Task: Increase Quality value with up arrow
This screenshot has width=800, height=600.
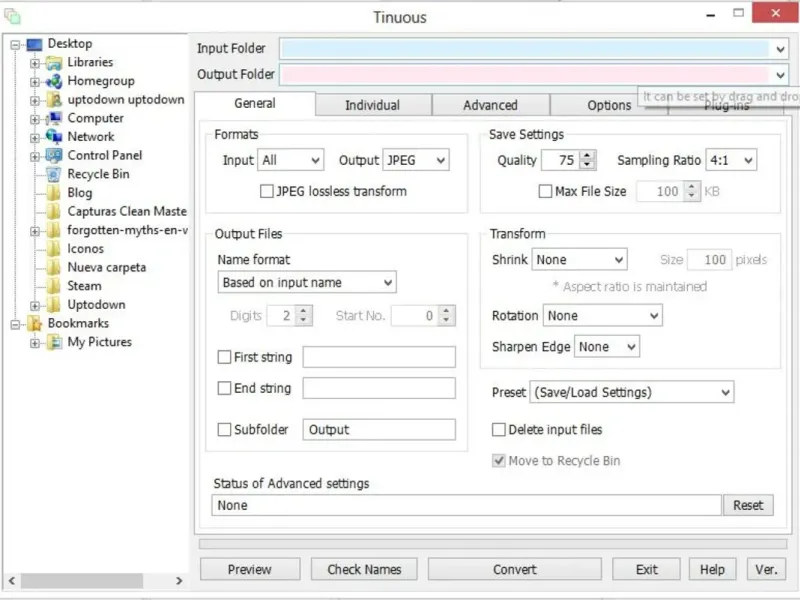Action: [588, 155]
